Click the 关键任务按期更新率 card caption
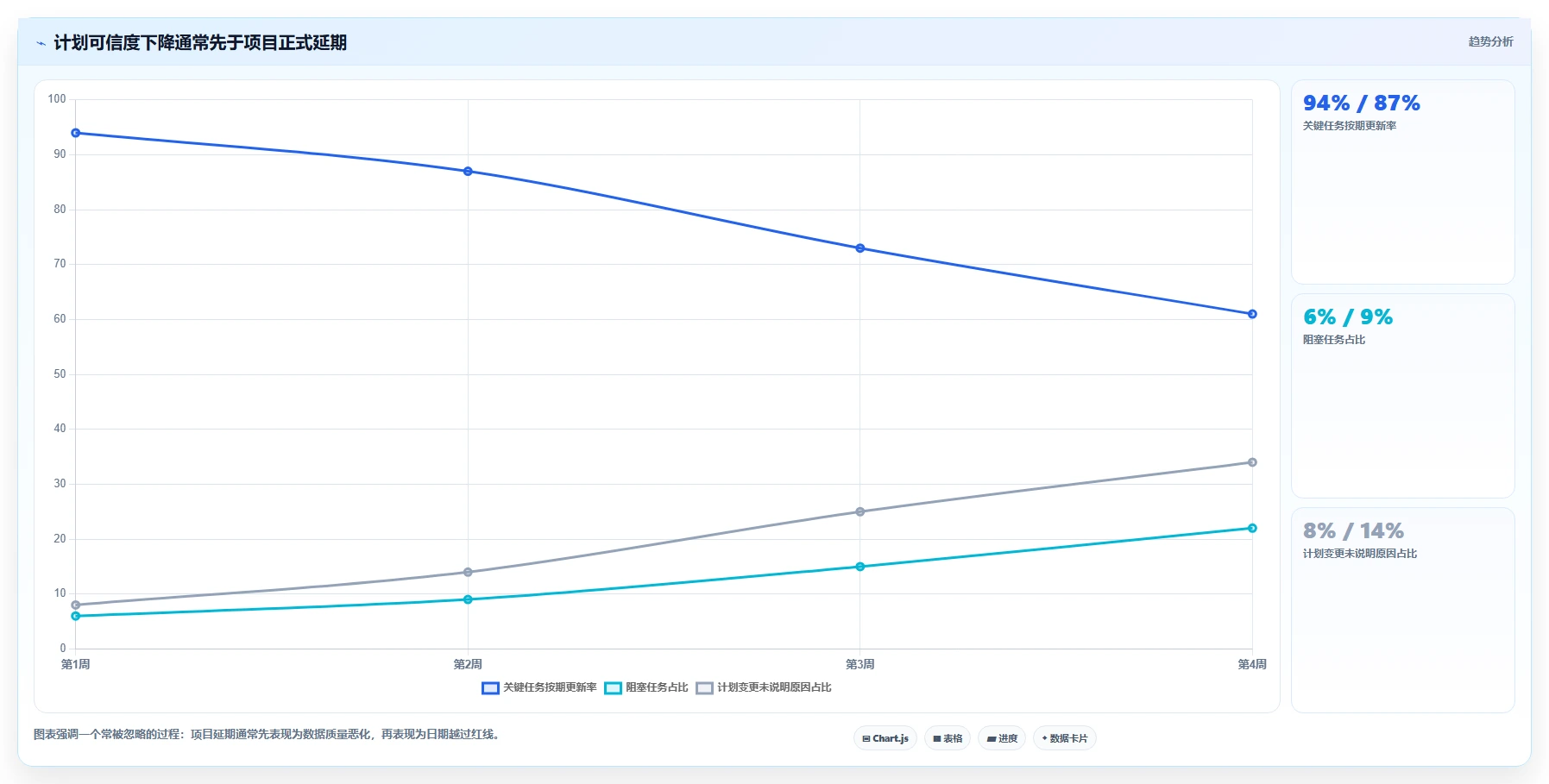1549x784 pixels. 1350,126
